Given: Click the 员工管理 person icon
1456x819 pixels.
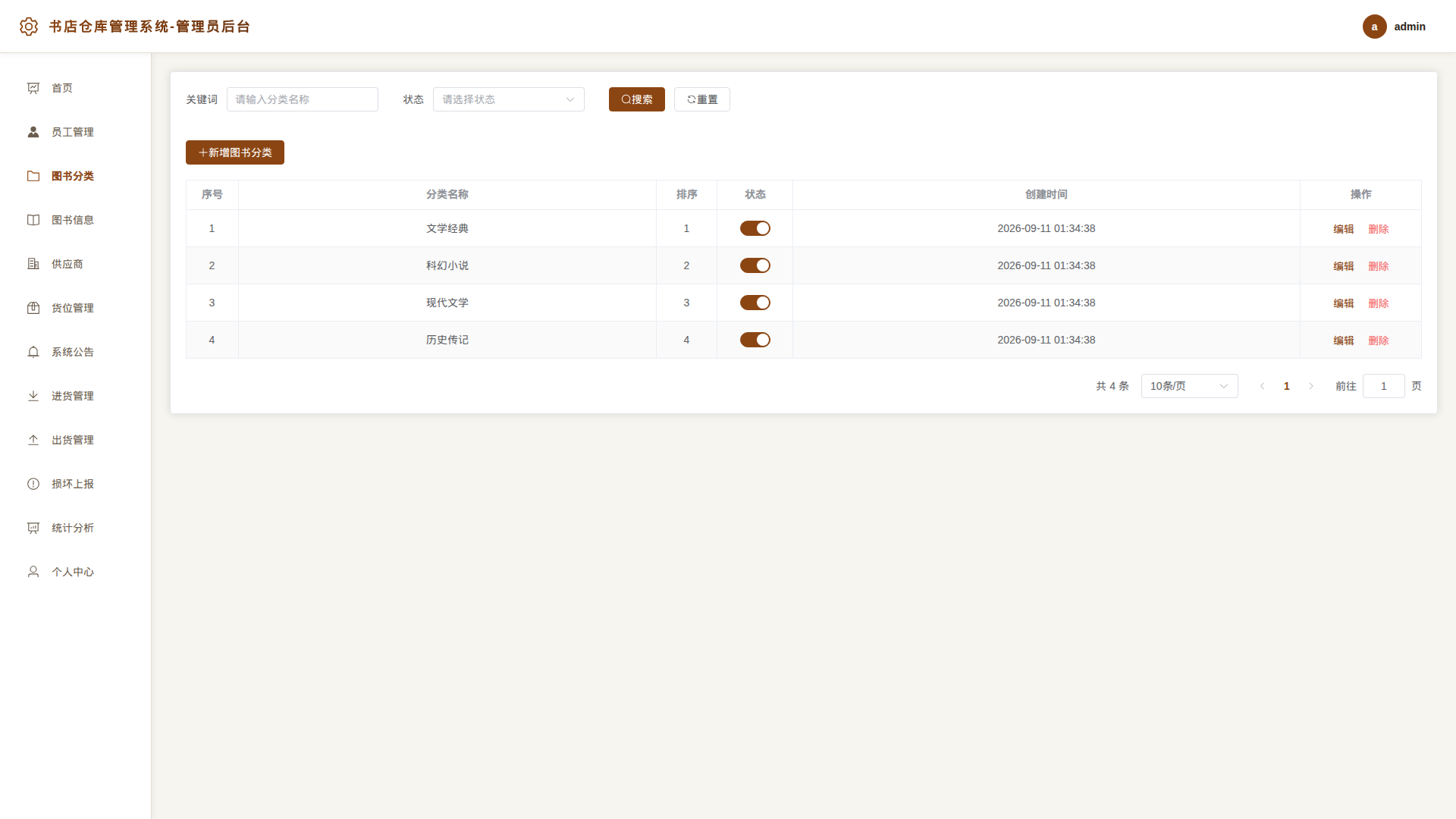Looking at the screenshot, I should (33, 132).
